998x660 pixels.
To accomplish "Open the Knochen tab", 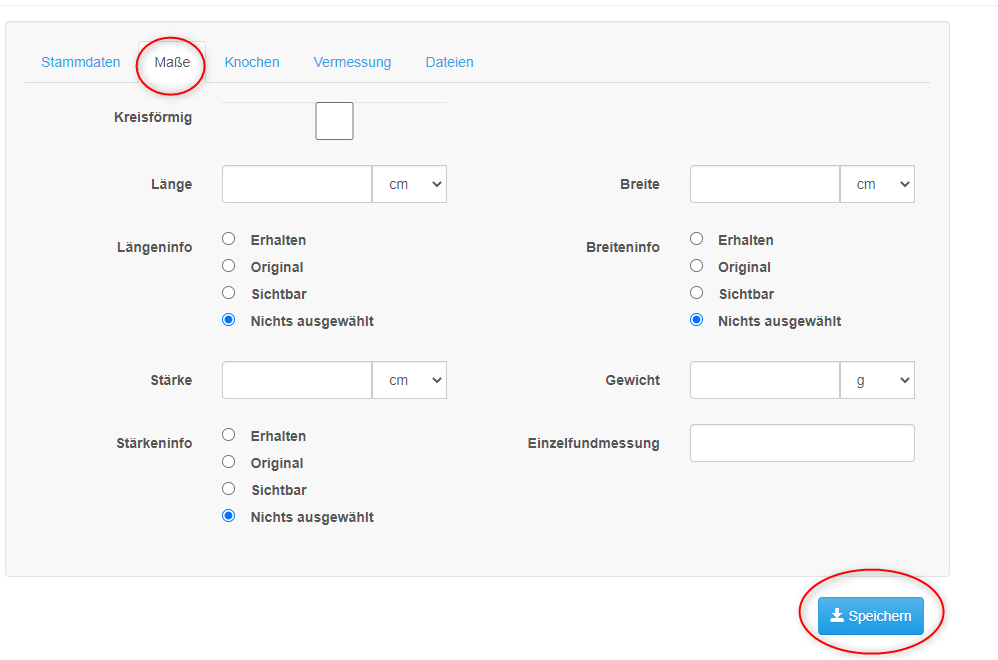I will [x=252, y=62].
